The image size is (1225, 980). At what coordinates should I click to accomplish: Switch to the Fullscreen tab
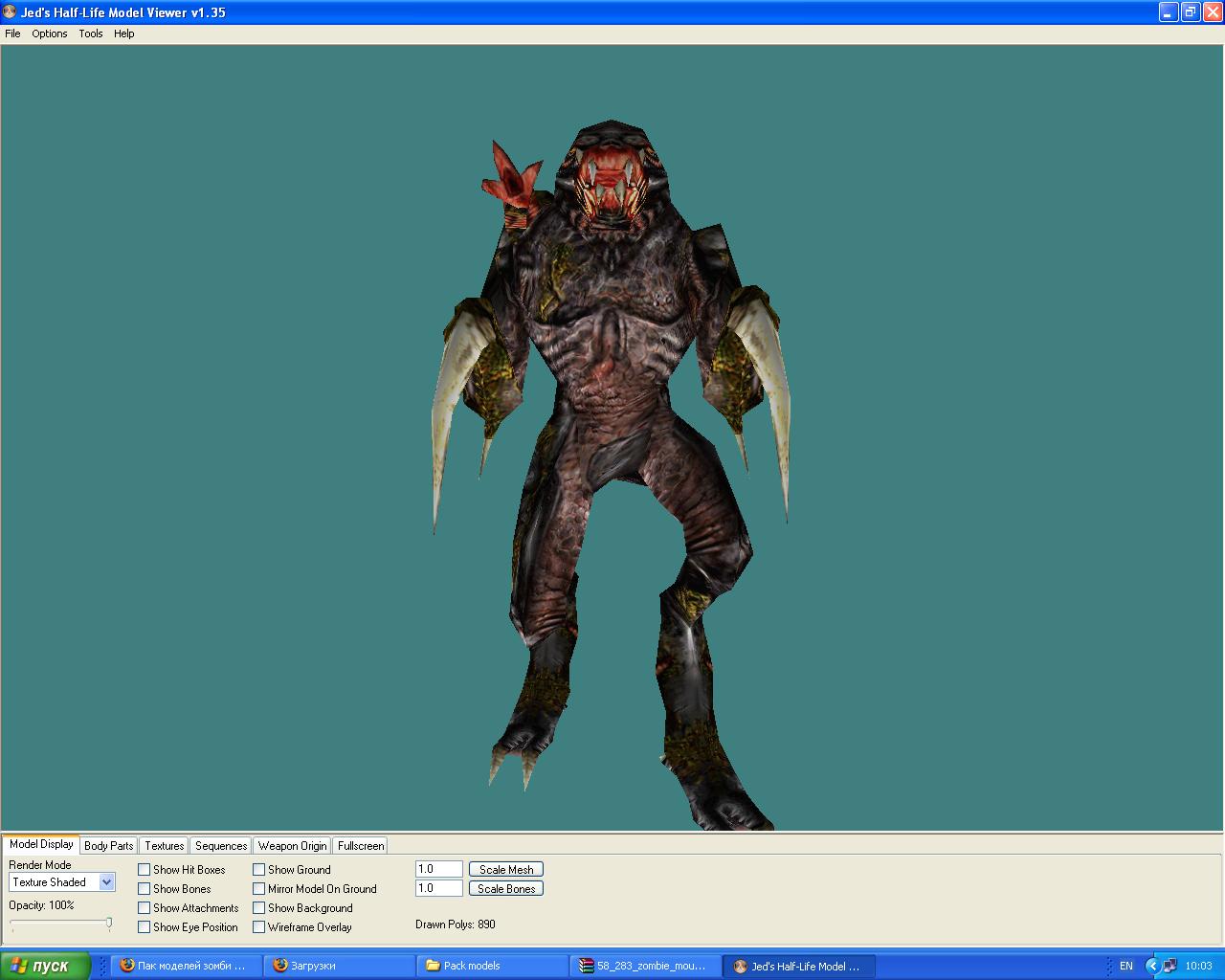pos(361,846)
